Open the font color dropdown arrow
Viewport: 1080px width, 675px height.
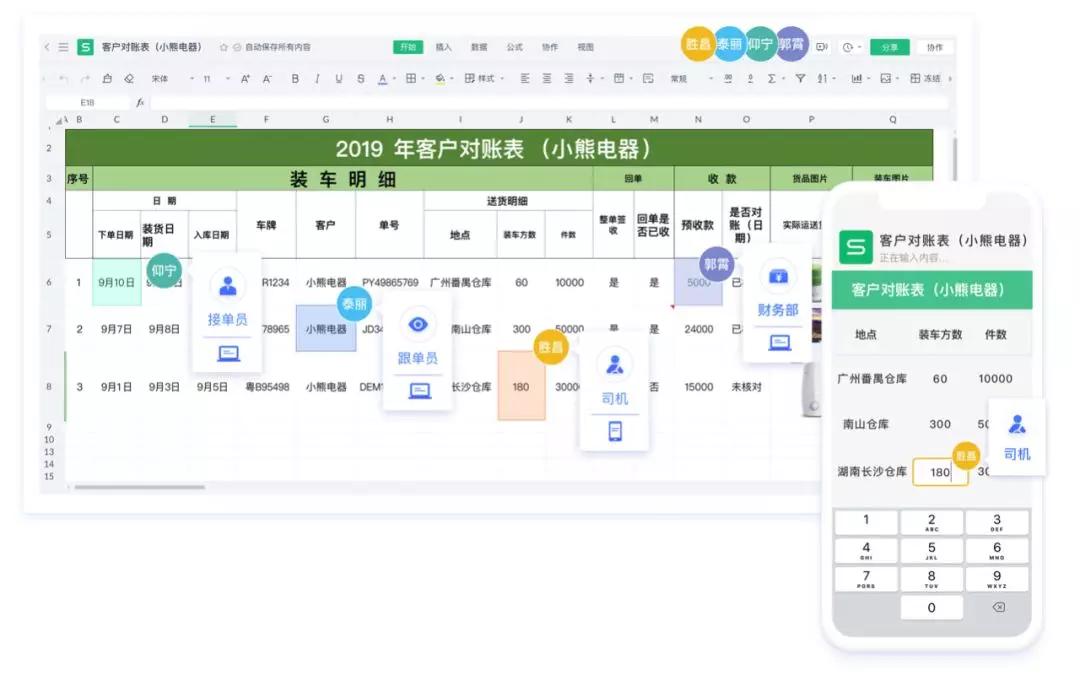[x=394, y=78]
